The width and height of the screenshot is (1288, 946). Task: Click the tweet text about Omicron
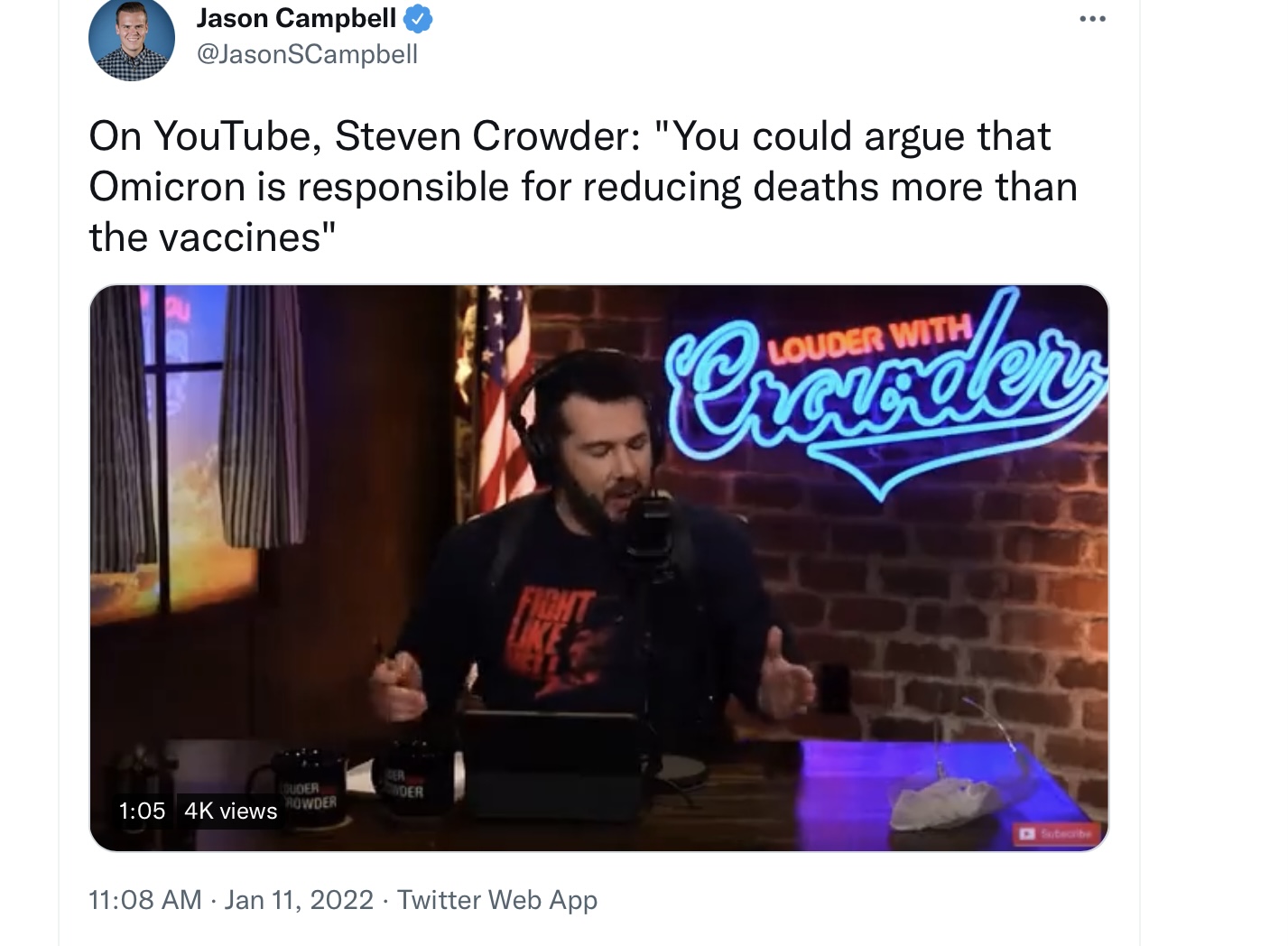(583, 187)
